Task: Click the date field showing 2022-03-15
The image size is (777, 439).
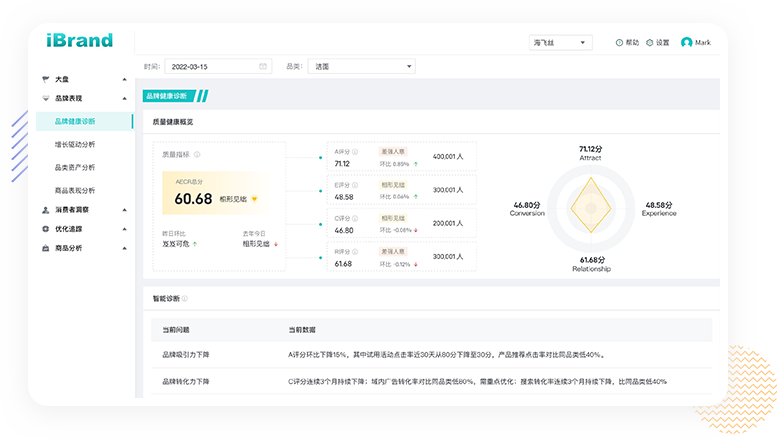Action: [x=218, y=66]
